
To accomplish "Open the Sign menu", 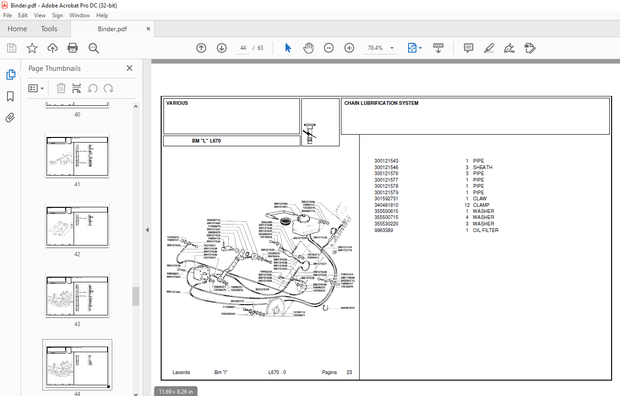I will 57,15.
